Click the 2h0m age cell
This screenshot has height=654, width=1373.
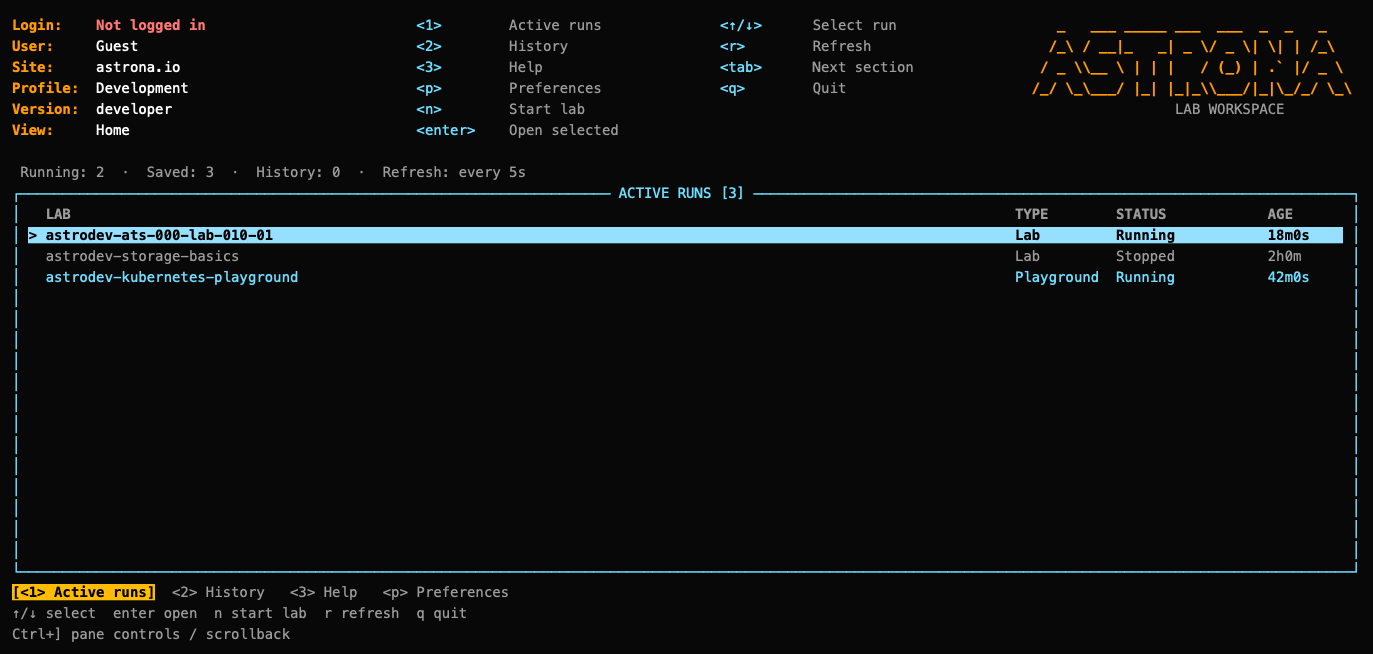(1285, 256)
